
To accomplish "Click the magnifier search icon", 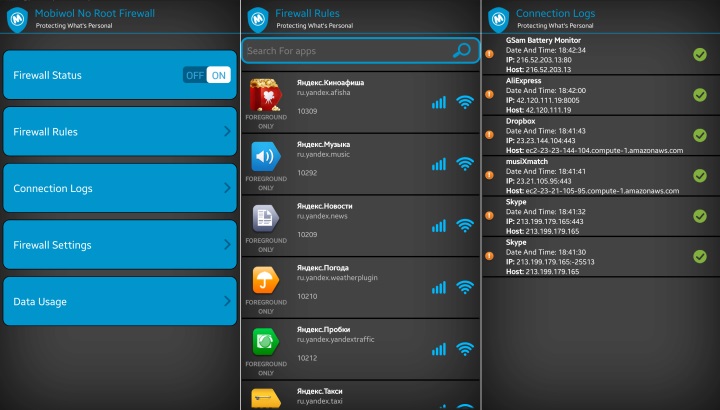I will click(x=461, y=51).
